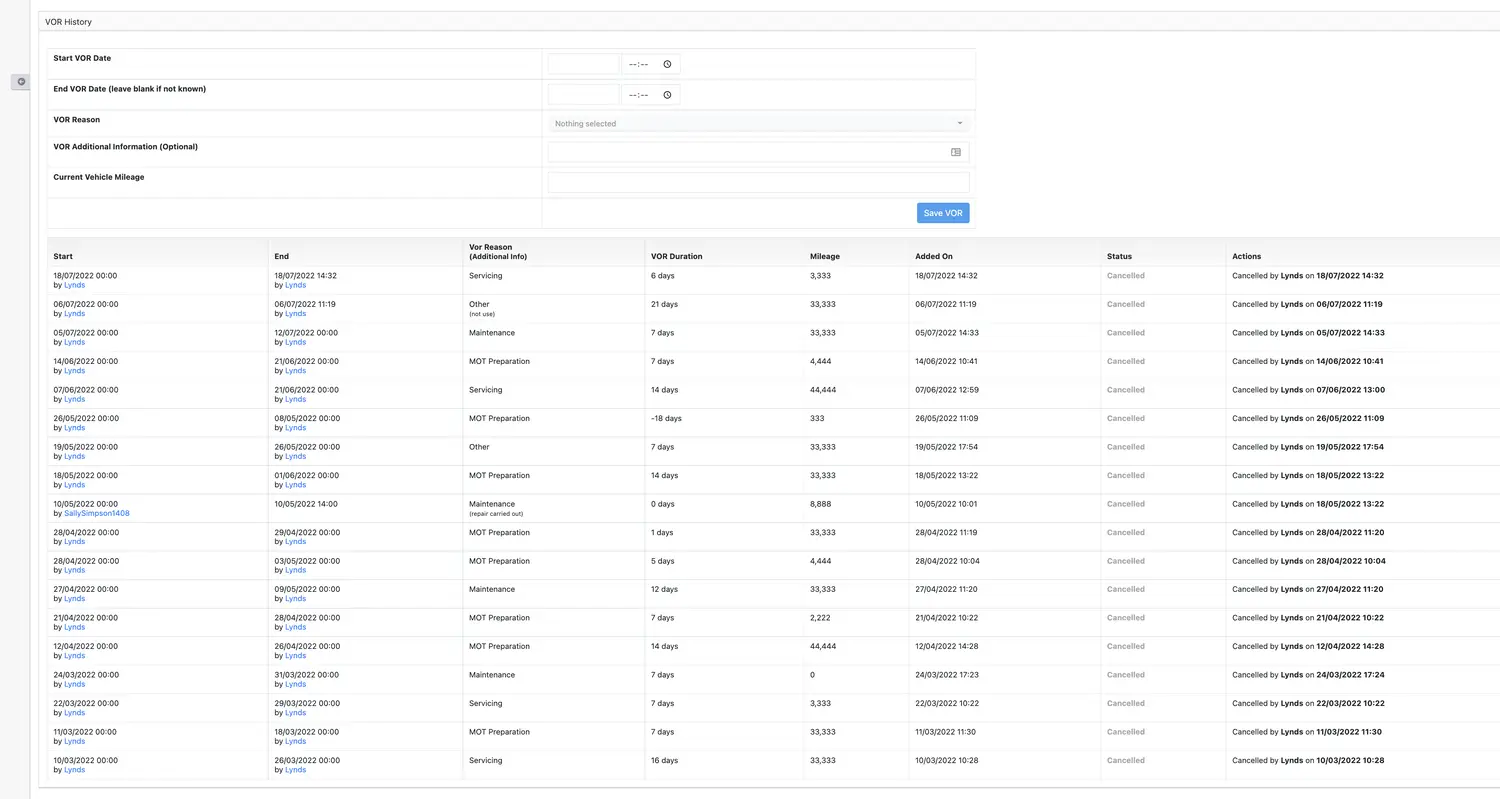
Task: Click the Current Vehicle Mileage field
Action: click(758, 183)
